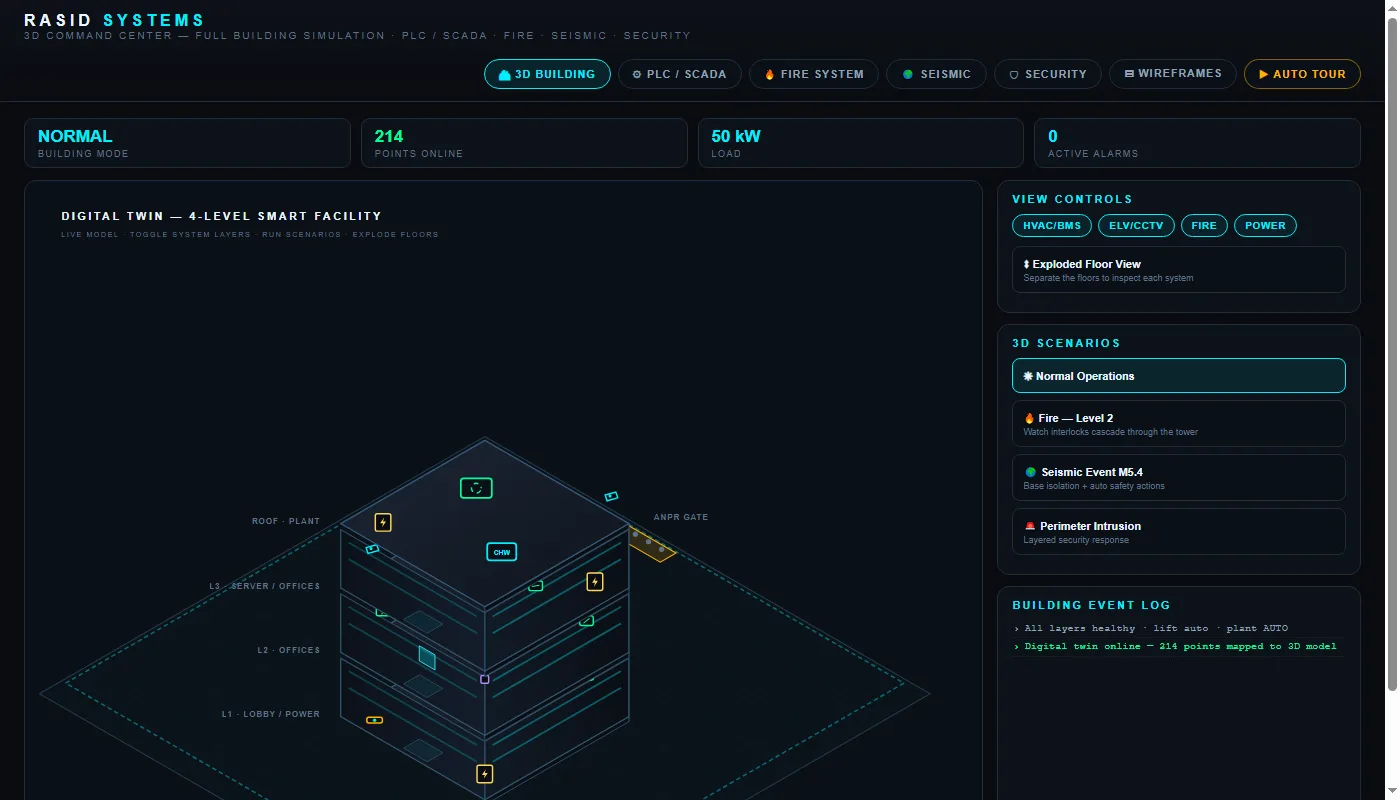Viewport: 1400px width, 800px height.
Task: Run the Normal Operations scenario
Action: 1179,376
